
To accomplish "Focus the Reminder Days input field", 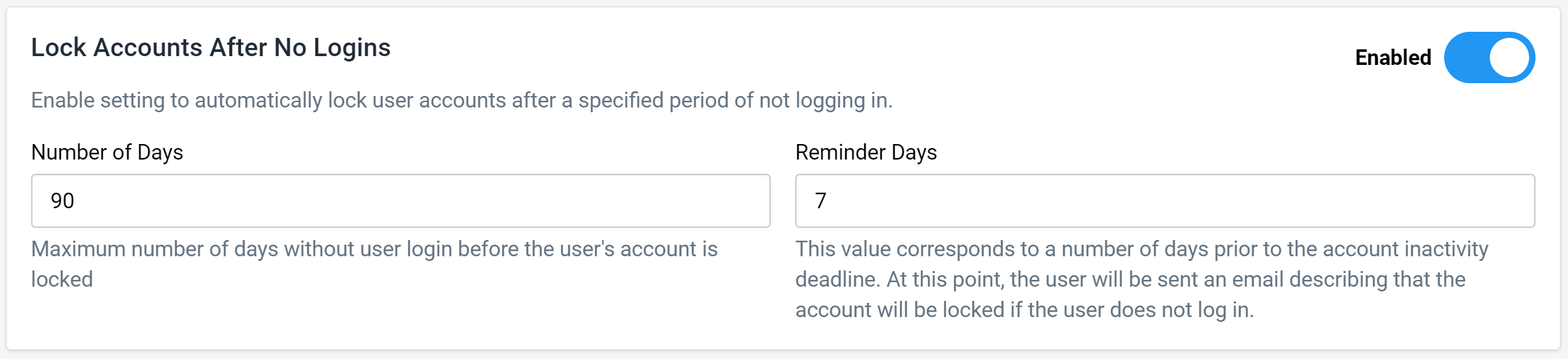I will pyautogui.click(x=1165, y=201).
